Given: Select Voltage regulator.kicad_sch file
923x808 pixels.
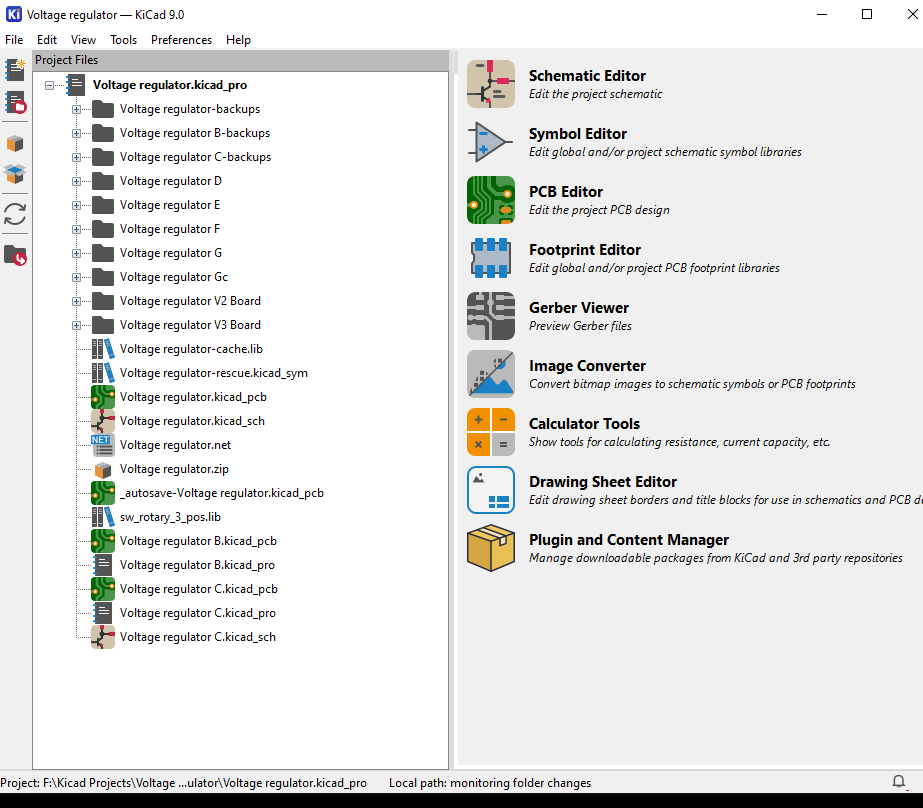Looking at the screenshot, I should click(192, 421).
